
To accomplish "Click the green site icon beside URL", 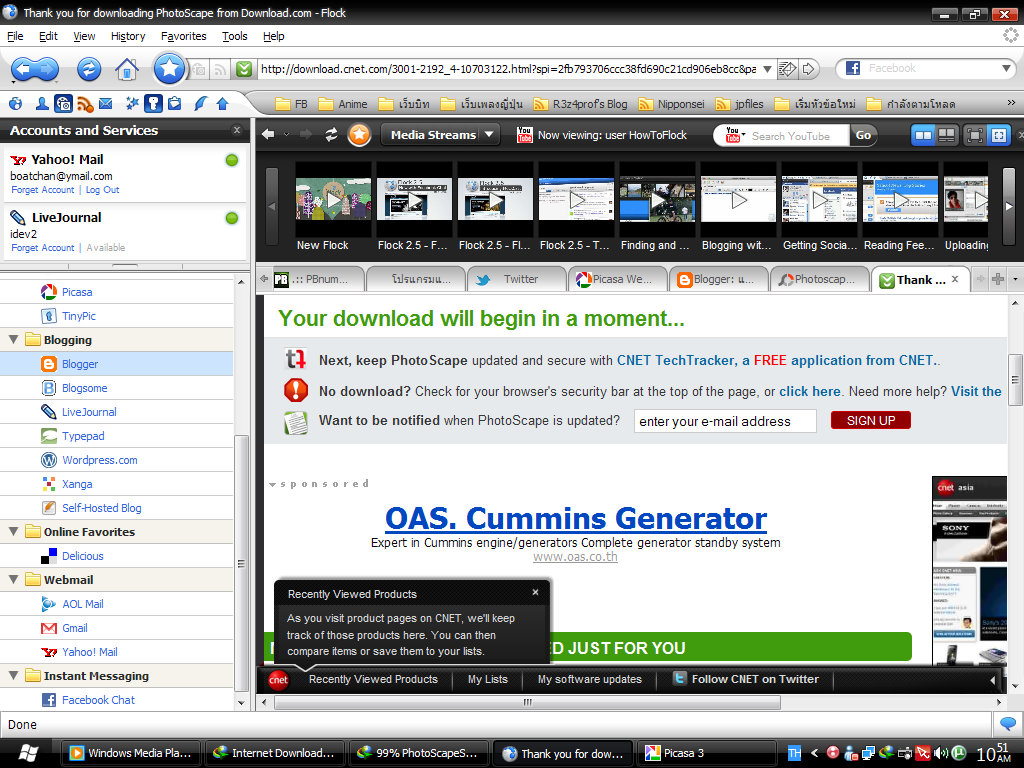I will 244,69.
